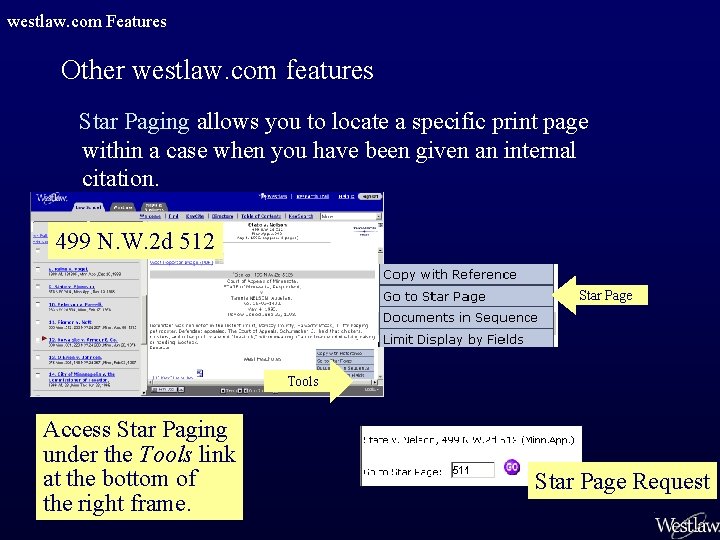
Task: Check the box beside result number 11
Action: tap(38, 322)
